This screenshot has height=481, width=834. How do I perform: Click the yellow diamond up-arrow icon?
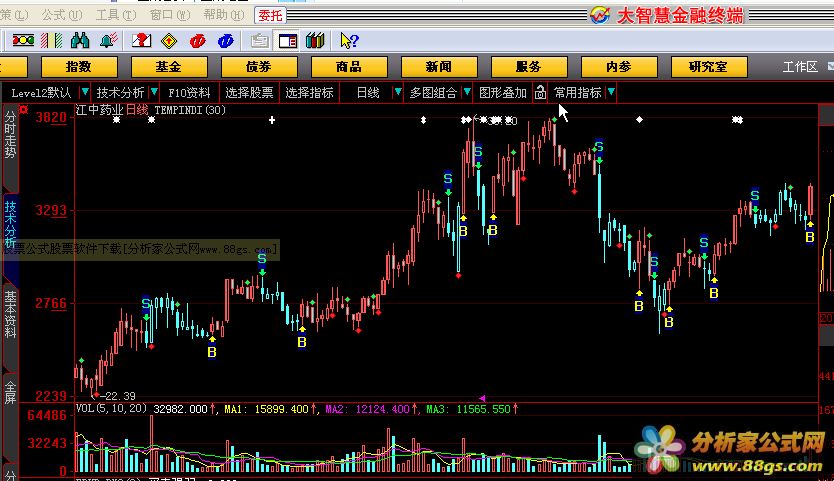tap(169, 40)
